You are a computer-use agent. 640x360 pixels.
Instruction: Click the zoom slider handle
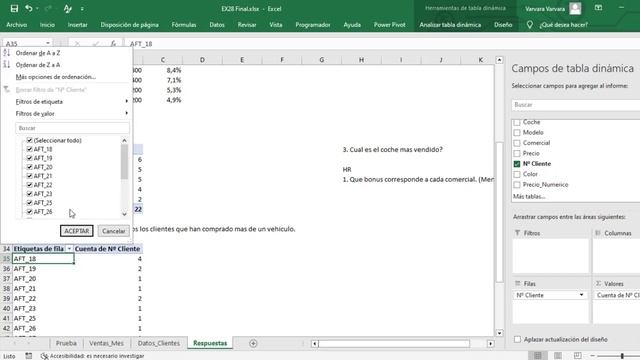coord(622,356)
